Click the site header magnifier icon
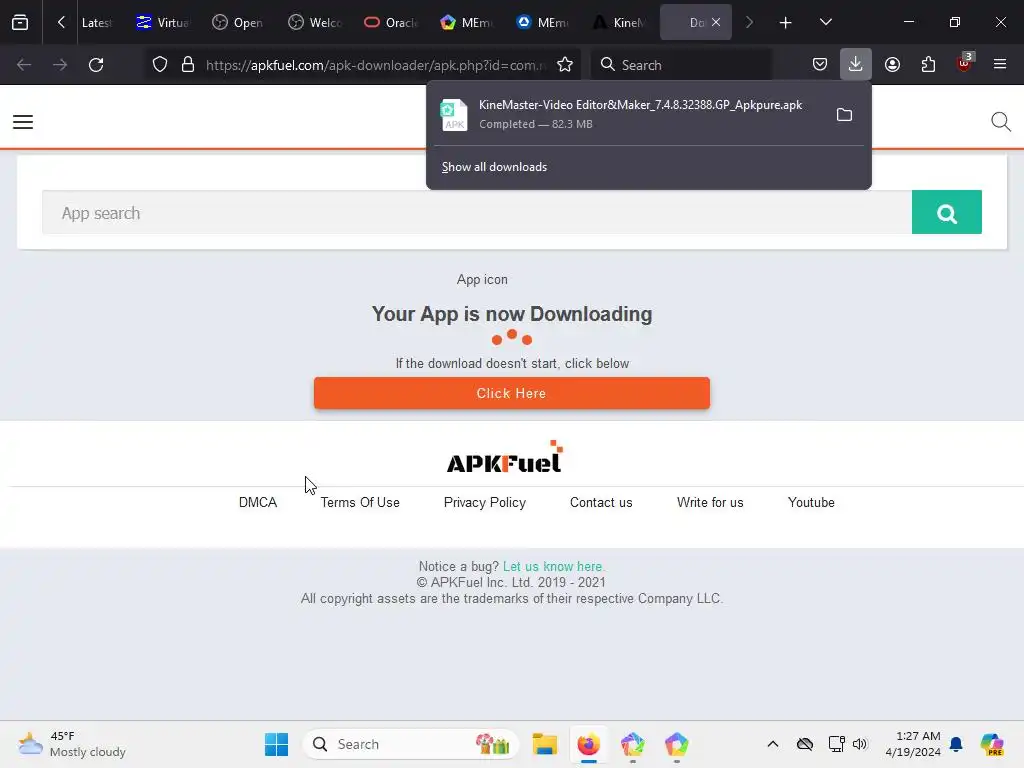This screenshot has width=1024, height=768. coord(1000,121)
